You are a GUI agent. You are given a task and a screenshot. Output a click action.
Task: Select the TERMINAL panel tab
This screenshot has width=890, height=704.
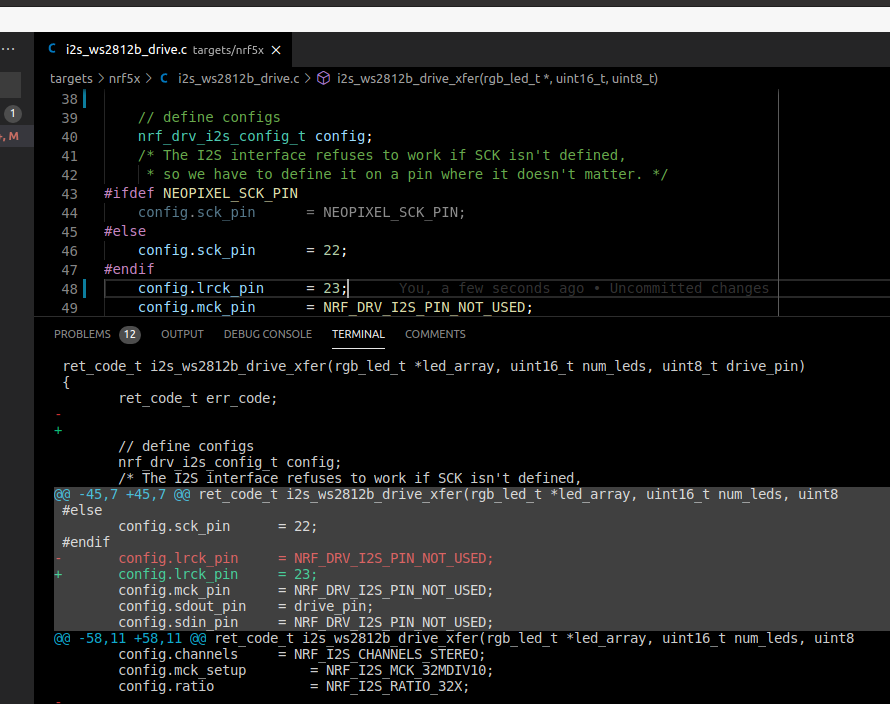pos(358,334)
